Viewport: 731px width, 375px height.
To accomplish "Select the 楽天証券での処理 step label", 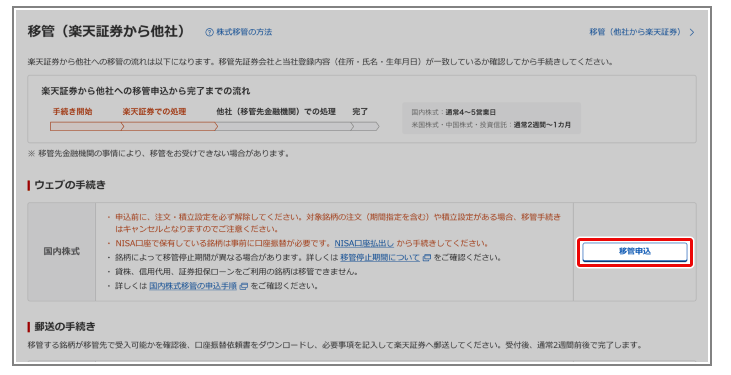I will pyautogui.click(x=154, y=112).
